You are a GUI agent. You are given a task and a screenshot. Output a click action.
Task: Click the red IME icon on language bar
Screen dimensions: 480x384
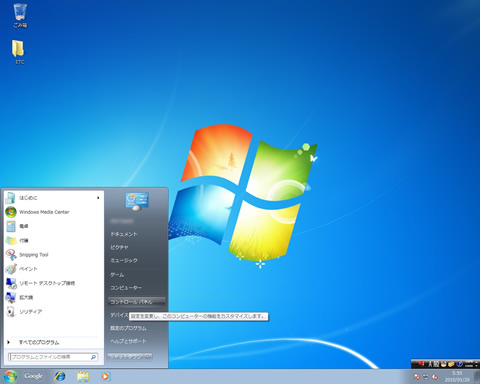(x=421, y=363)
